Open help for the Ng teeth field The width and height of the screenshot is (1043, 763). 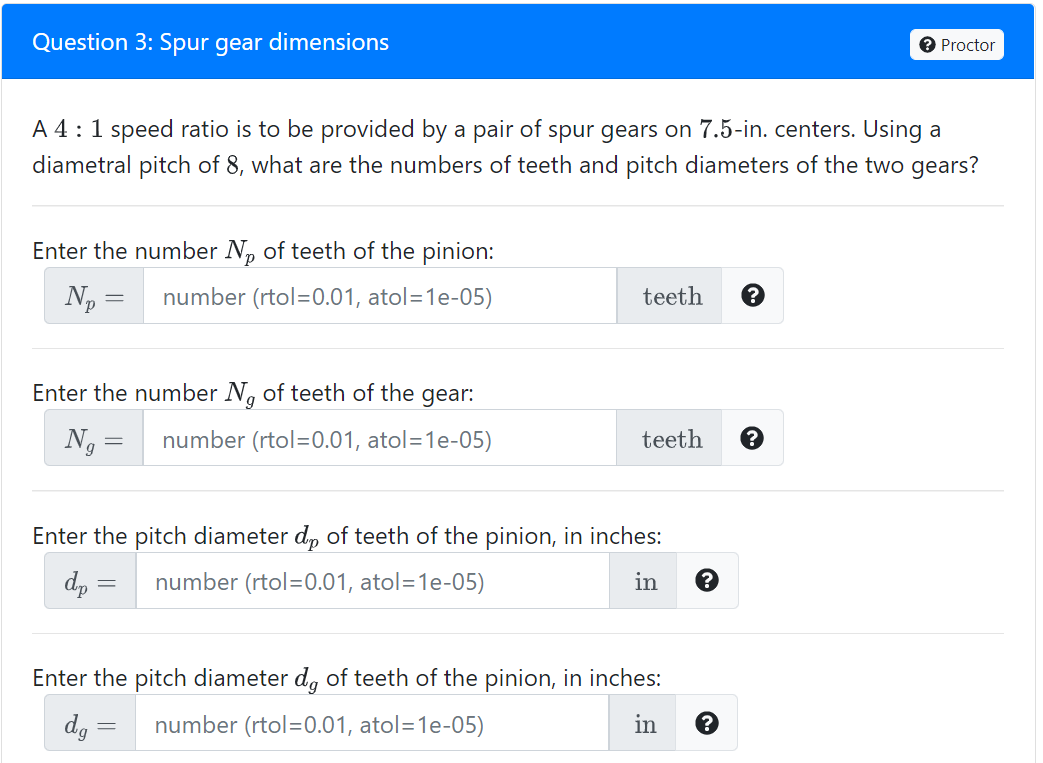pyautogui.click(x=752, y=438)
